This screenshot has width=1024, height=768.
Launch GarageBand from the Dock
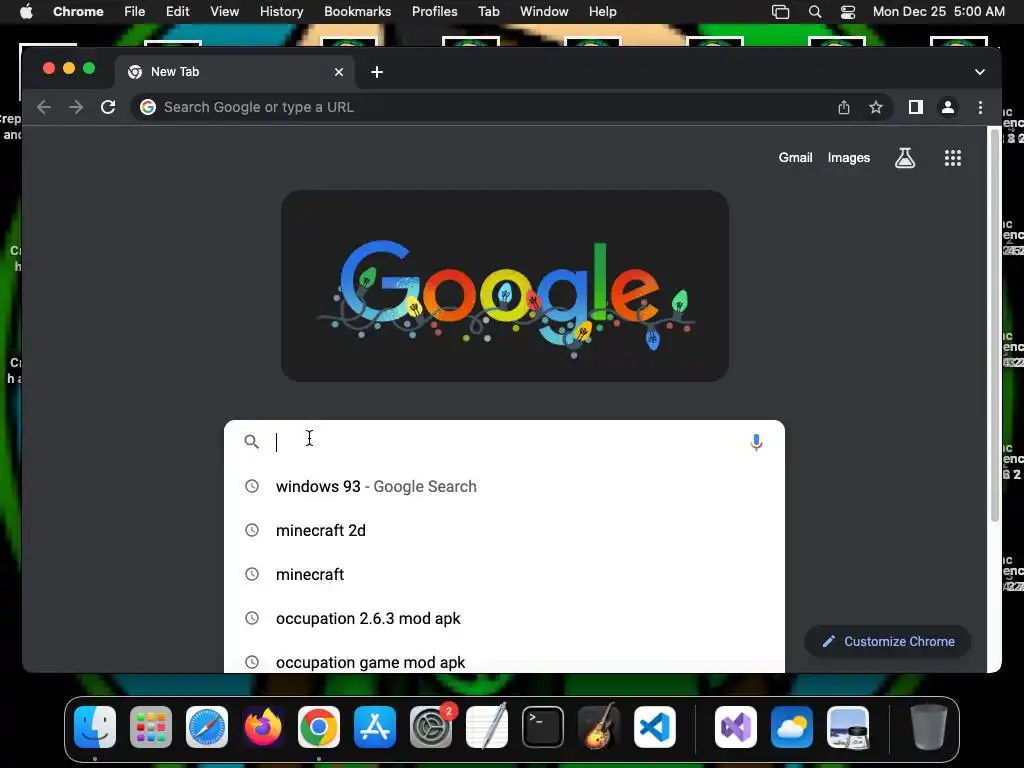pyautogui.click(x=599, y=727)
